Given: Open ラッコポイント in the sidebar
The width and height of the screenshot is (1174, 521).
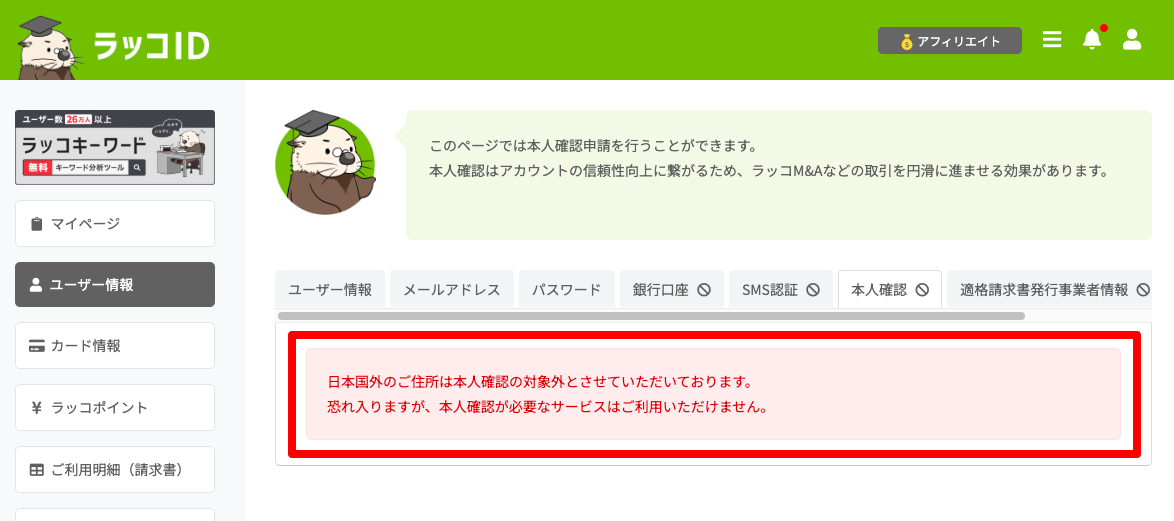Looking at the screenshot, I should 115,408.
